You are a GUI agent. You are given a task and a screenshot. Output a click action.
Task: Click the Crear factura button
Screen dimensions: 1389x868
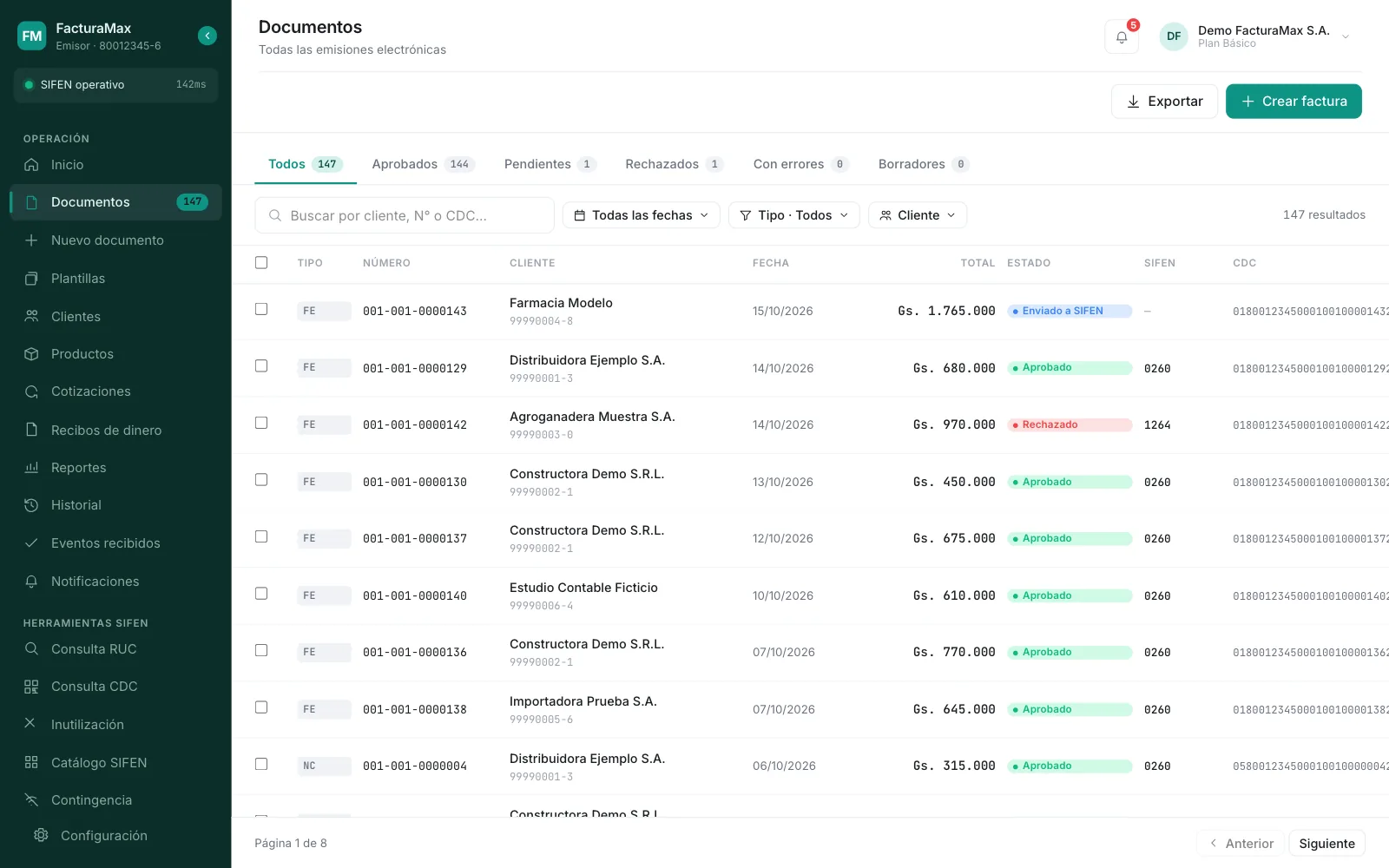click(x=1294, y=102)
